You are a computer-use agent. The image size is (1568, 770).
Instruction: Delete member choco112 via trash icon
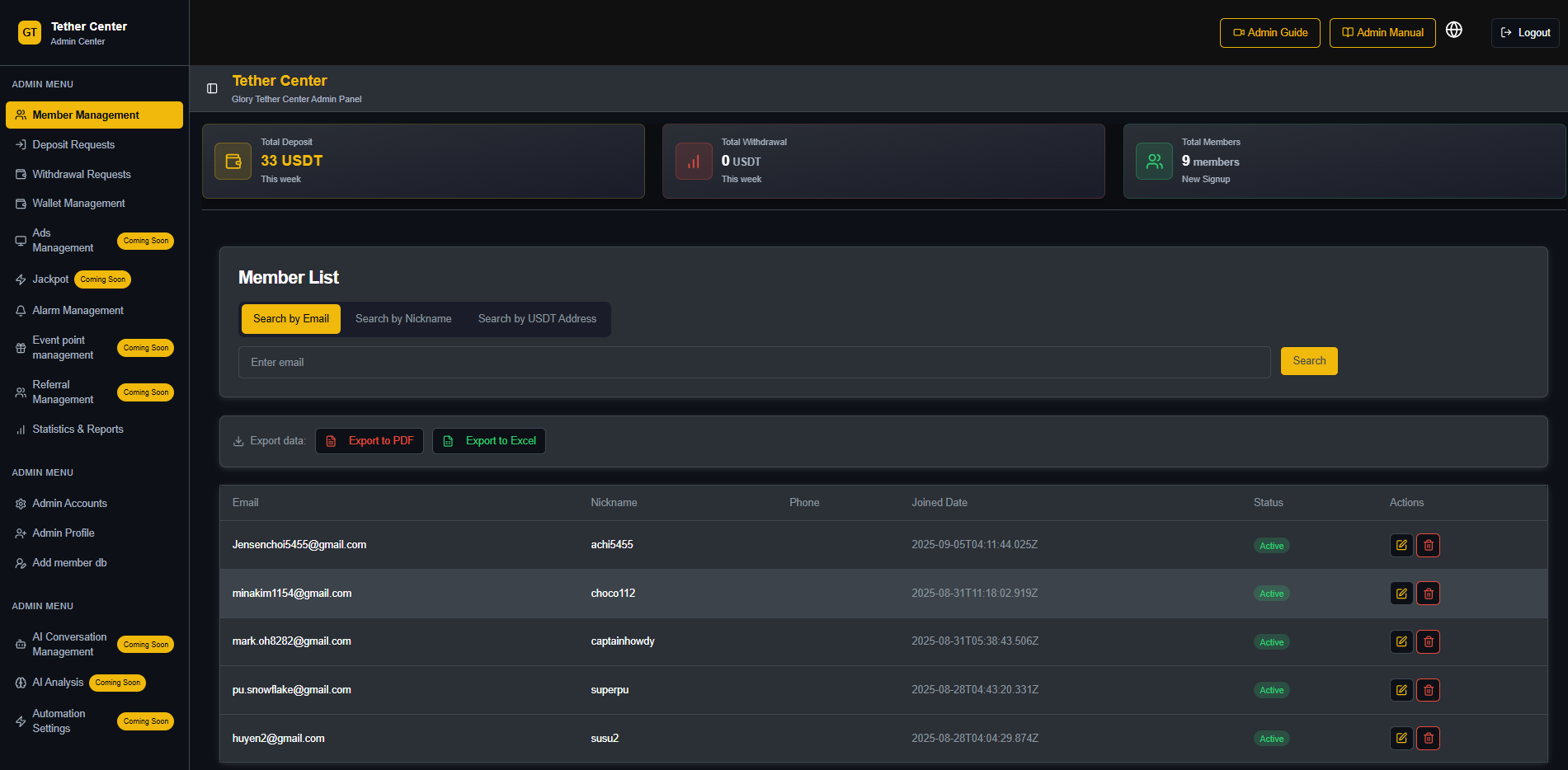point(1428,594)
